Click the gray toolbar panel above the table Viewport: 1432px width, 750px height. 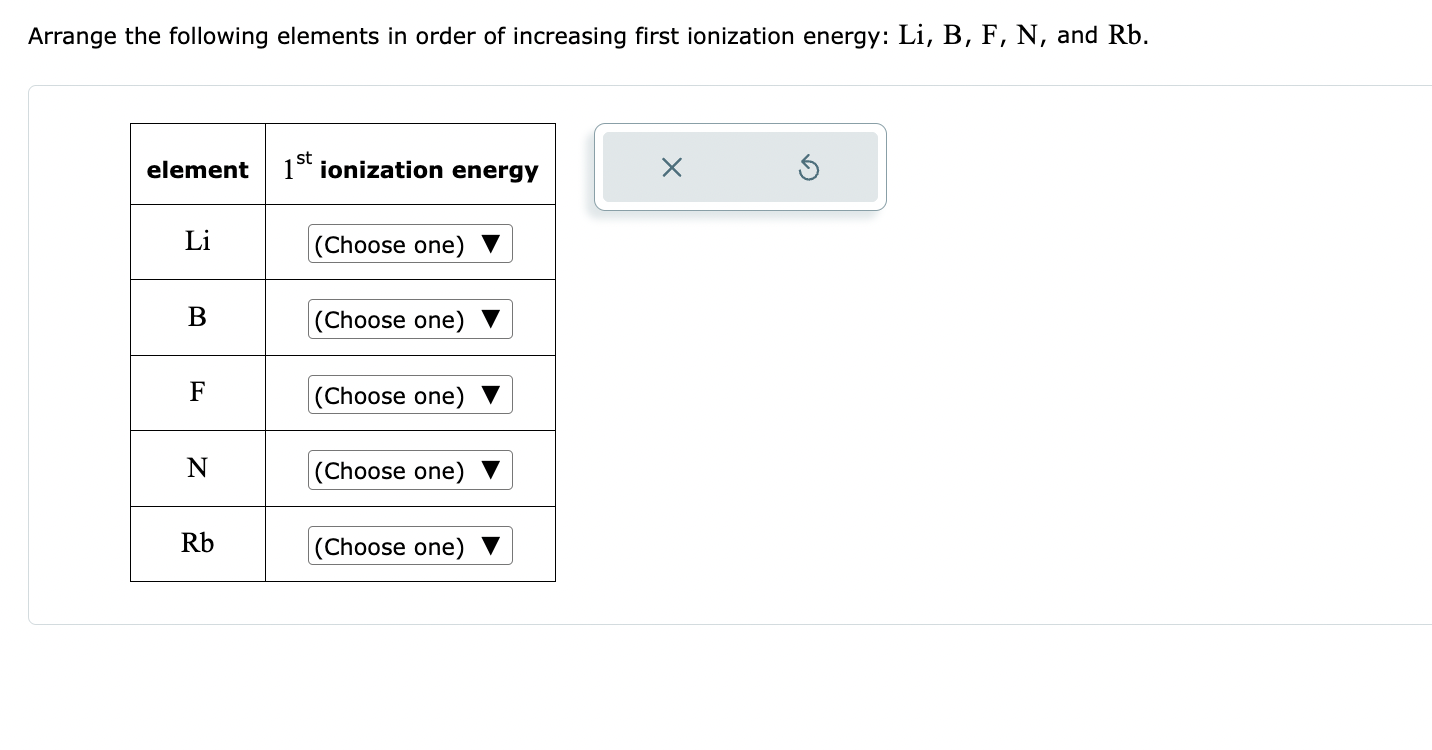click(740, 167)
